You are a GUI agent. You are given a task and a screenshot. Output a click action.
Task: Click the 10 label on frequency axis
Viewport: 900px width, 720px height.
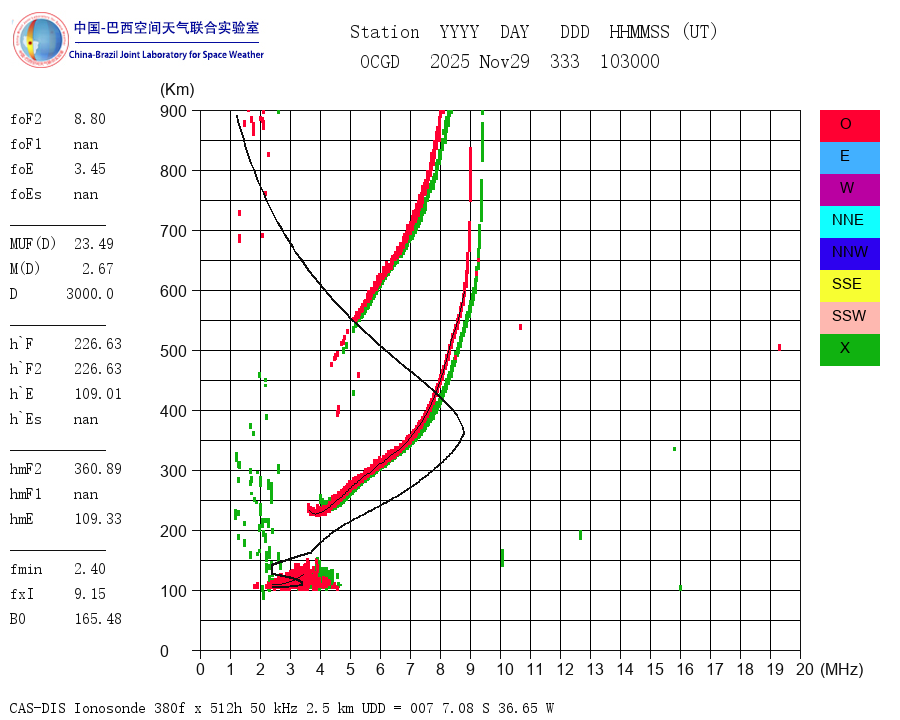[505, 669]
